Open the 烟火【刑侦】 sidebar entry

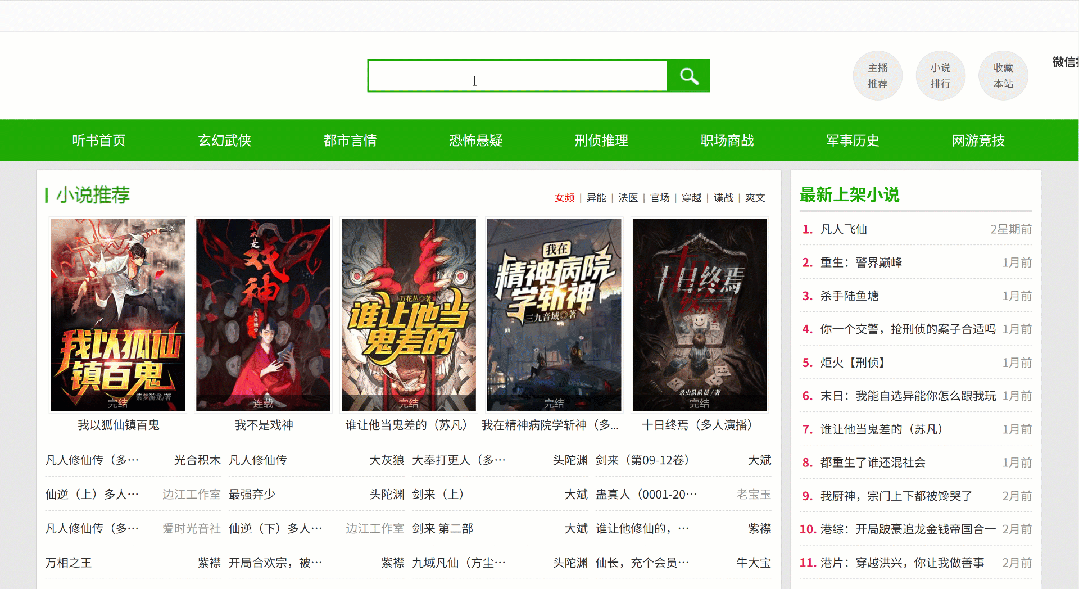click(850, 362)
